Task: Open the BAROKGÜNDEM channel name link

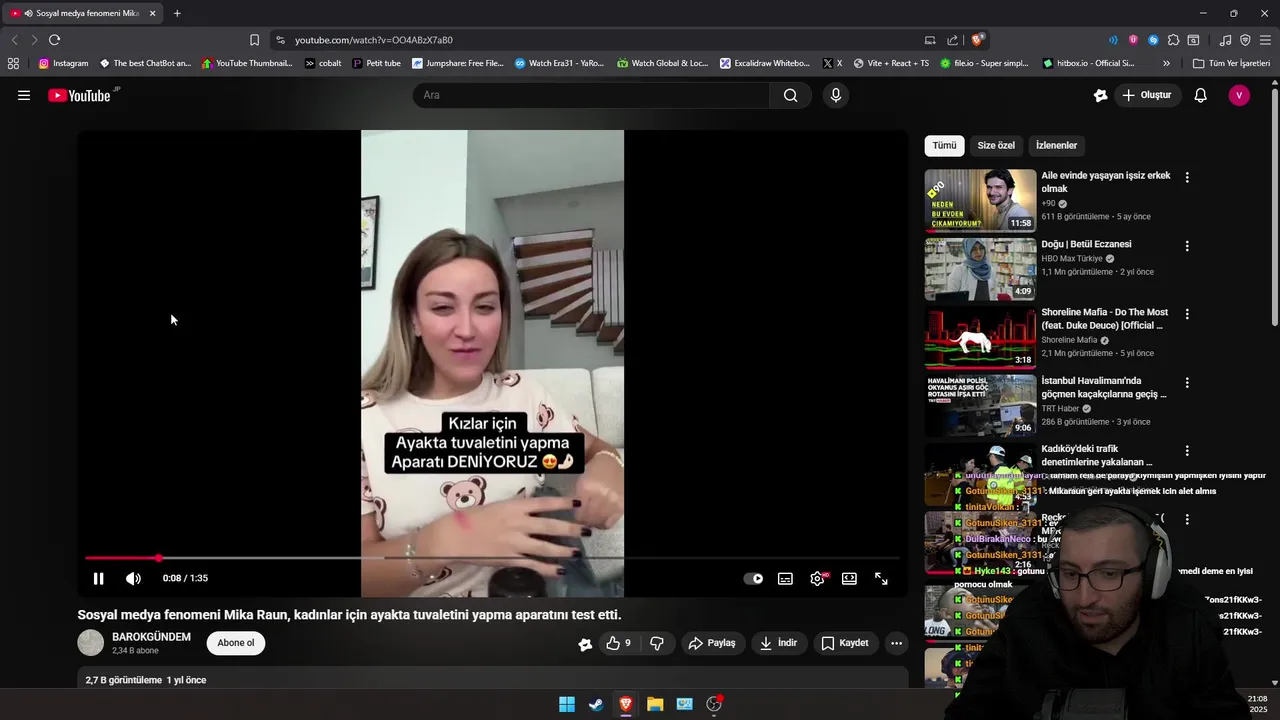Action: tap(151, 637)
